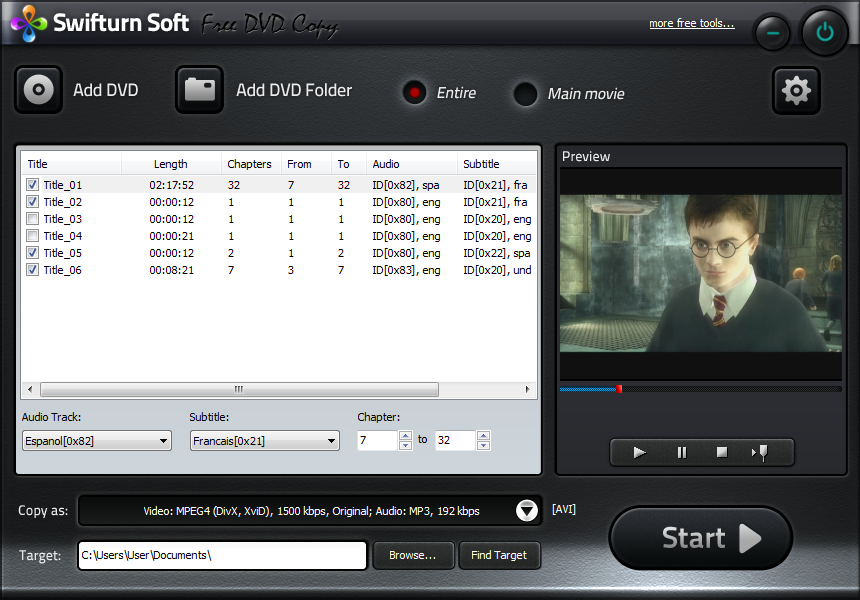Check the Title_04 checkbox
The height and width of the screenshot is (600, 860).
(33, 236)
